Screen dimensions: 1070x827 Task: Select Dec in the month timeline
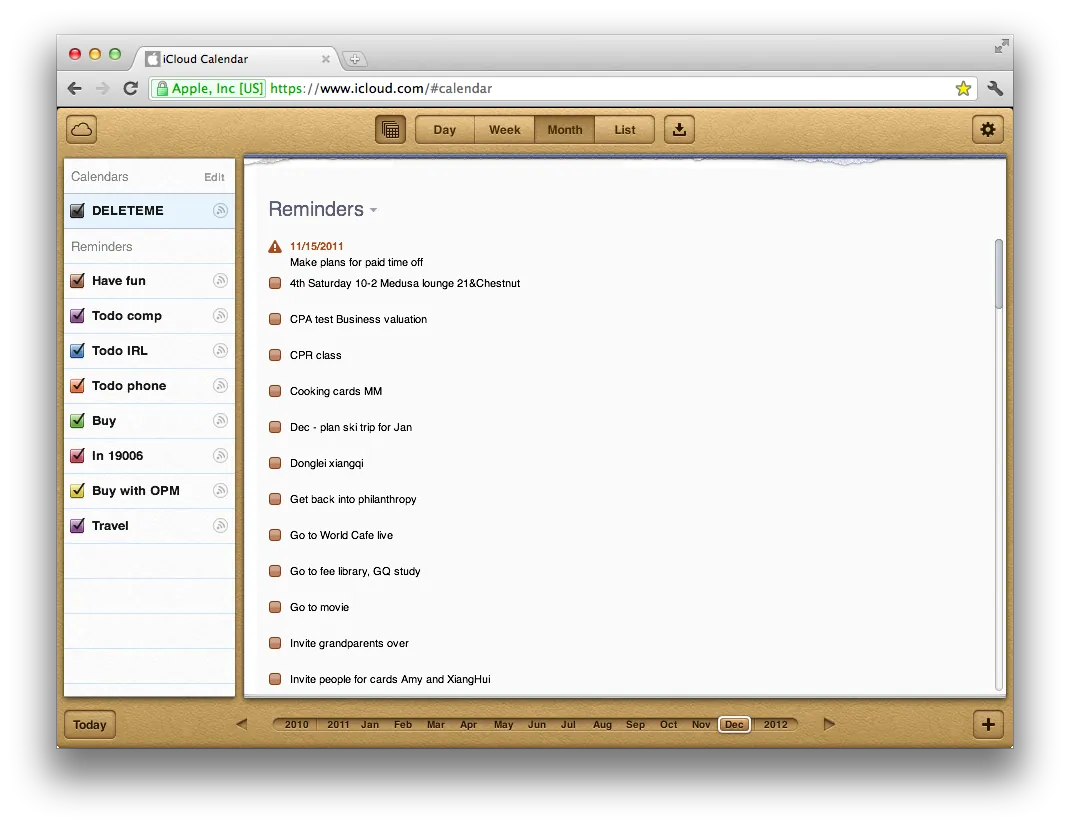point(734,725)
